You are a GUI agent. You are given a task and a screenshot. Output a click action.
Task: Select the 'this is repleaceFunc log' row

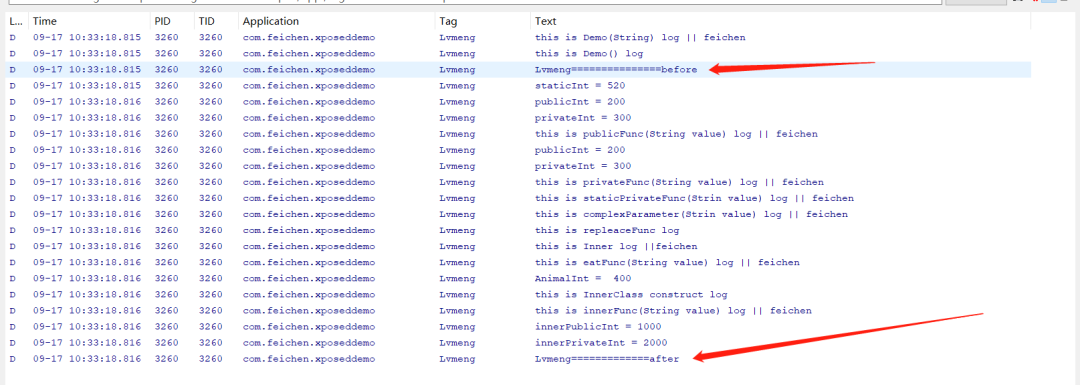(x=518, y=230)
